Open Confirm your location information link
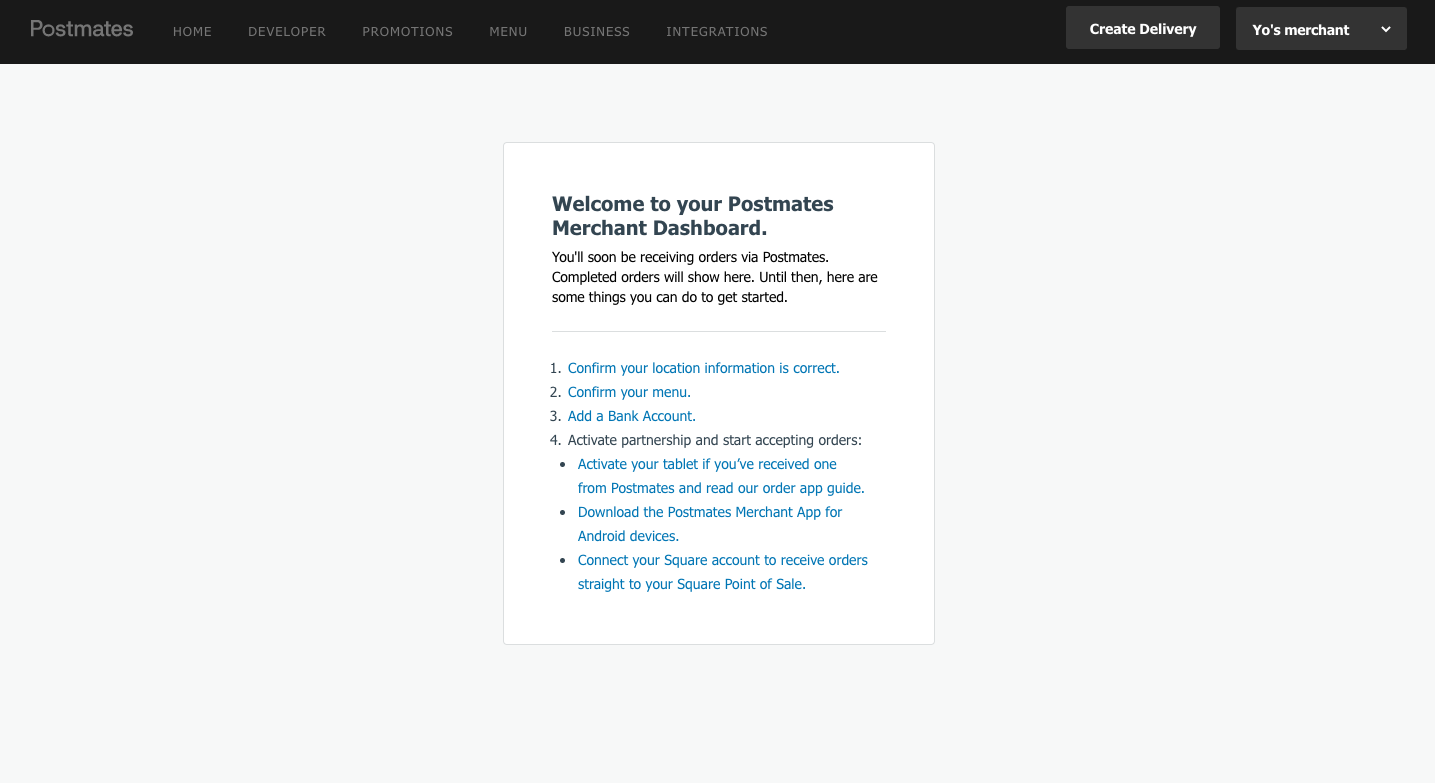 [704, 368]
